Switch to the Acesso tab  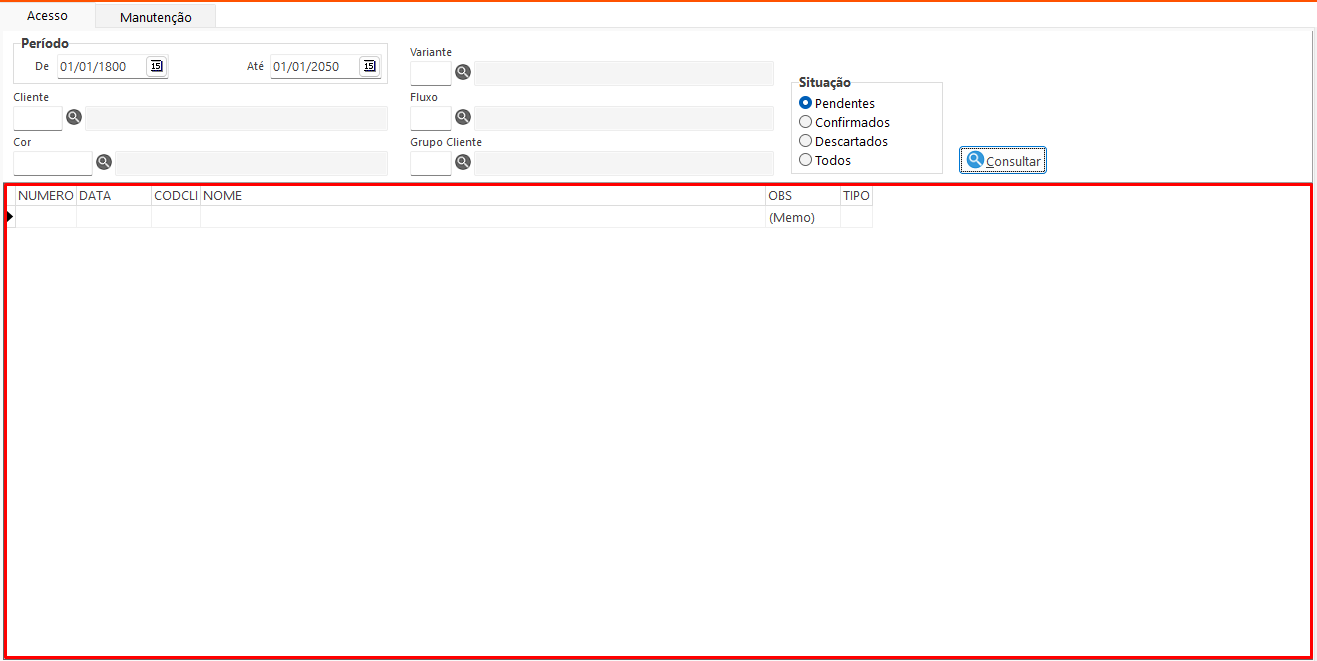click(47, 16)
